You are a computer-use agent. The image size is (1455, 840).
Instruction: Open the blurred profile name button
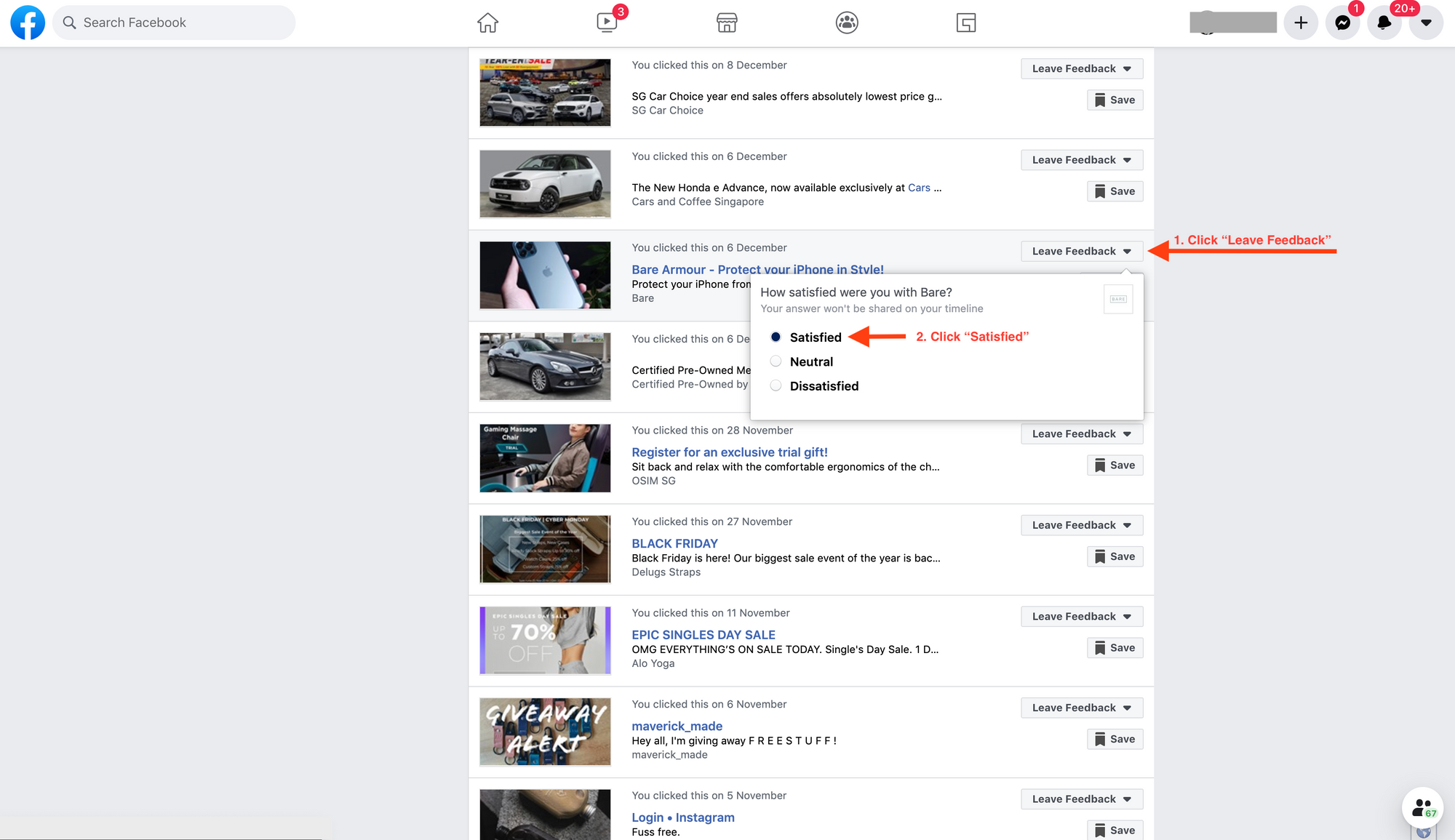pos(1232,23)
